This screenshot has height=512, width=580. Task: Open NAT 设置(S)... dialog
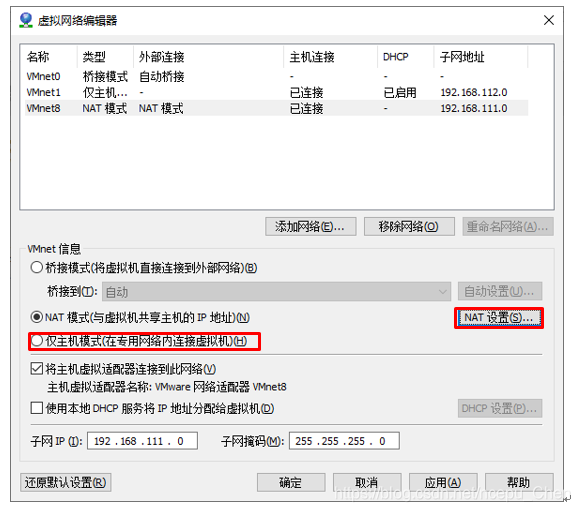coord(499,317)
